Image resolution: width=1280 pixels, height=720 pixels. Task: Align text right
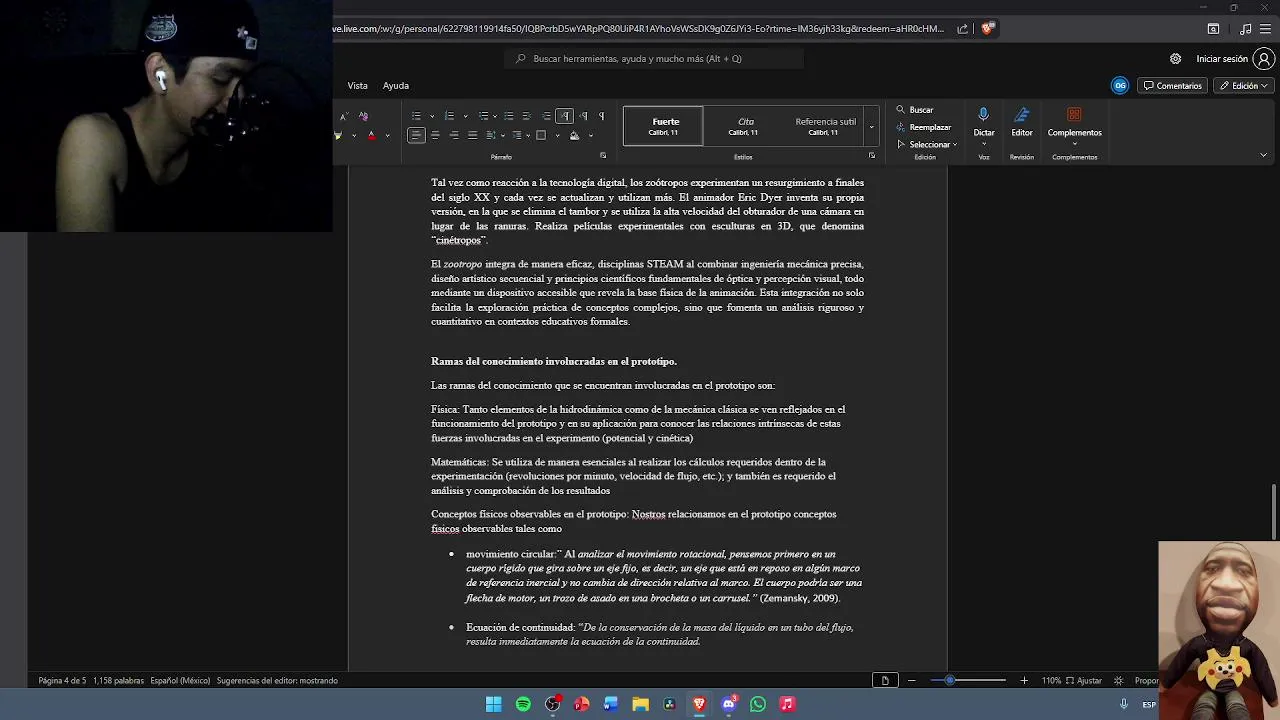pyautogui.click(x=454, y=135)
